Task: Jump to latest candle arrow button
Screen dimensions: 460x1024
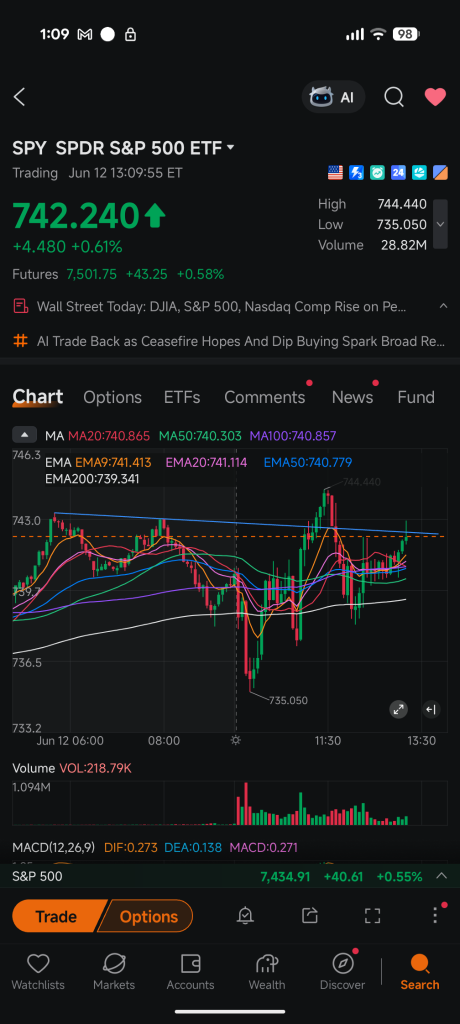Action: [431, 709]
